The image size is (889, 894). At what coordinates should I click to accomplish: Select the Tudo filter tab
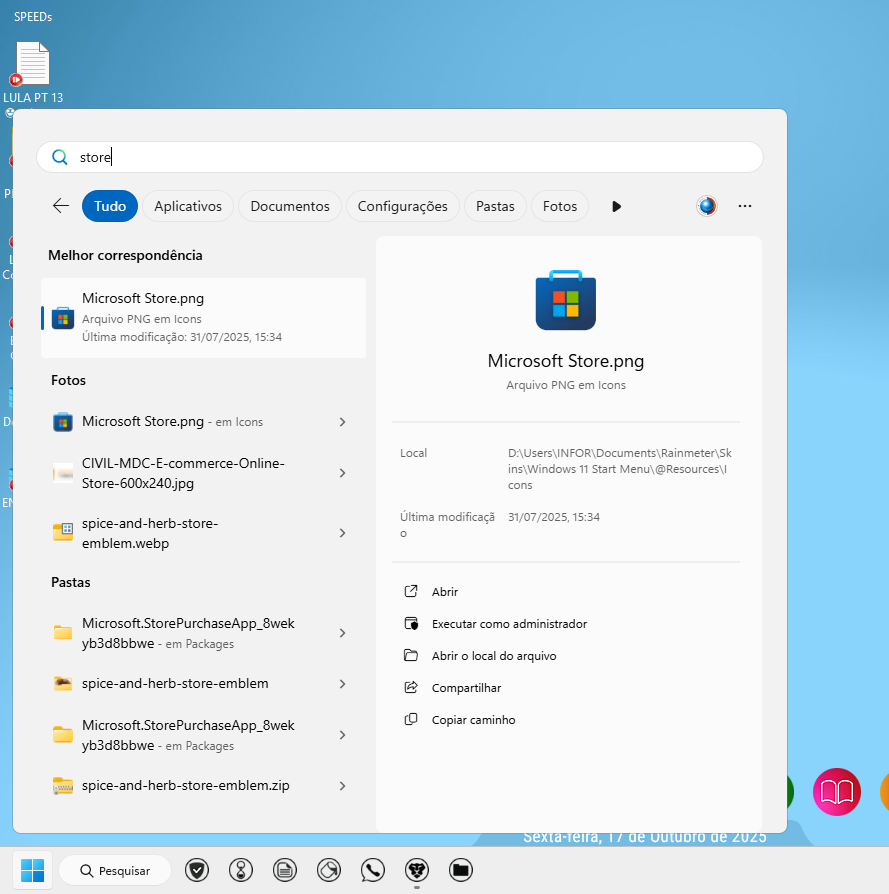(x=109, y=206)
